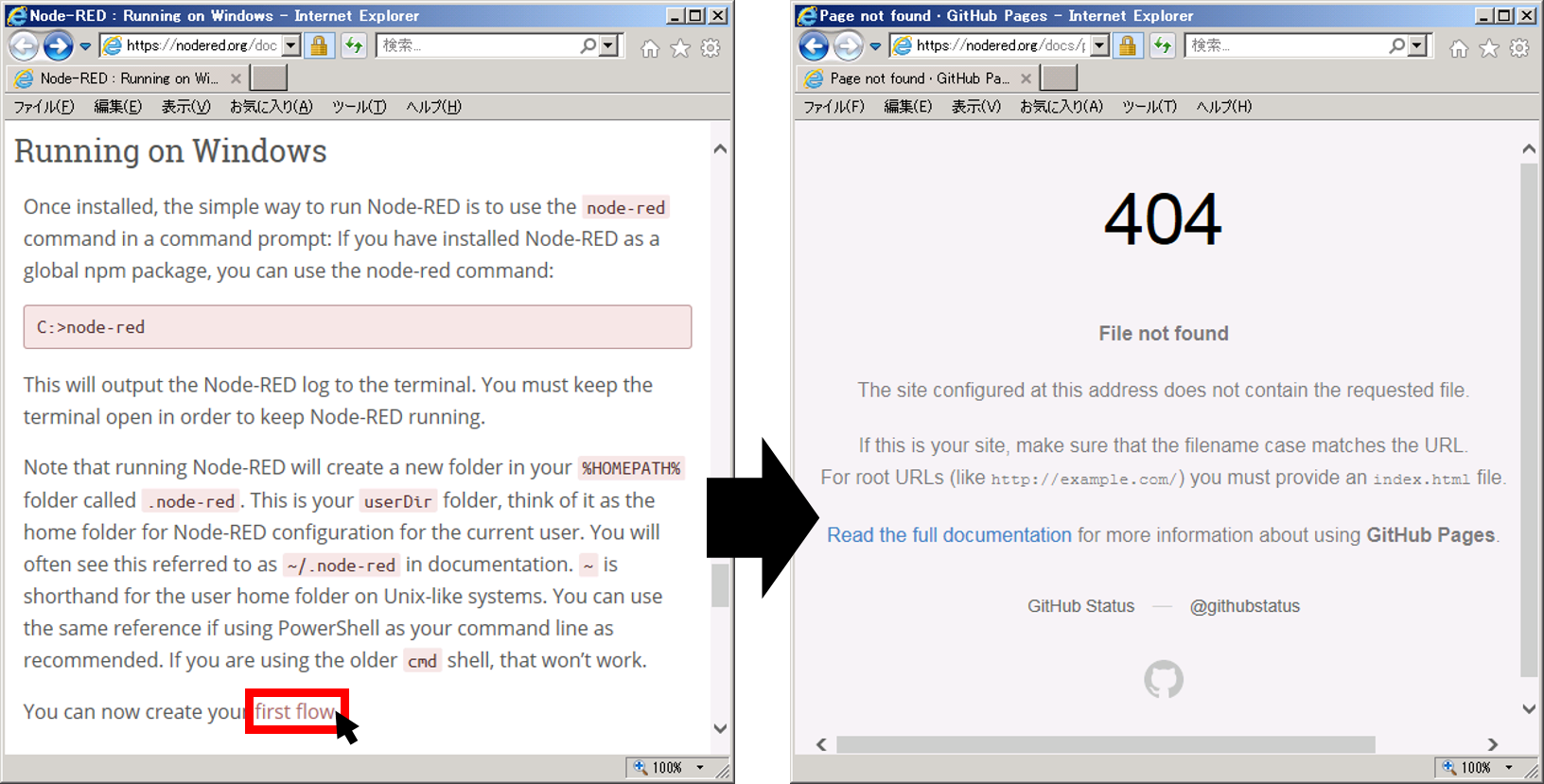The width and height of the screenshot is (1544, 784).
Task: Click the security lock icon in the left window
Action: 320,45
